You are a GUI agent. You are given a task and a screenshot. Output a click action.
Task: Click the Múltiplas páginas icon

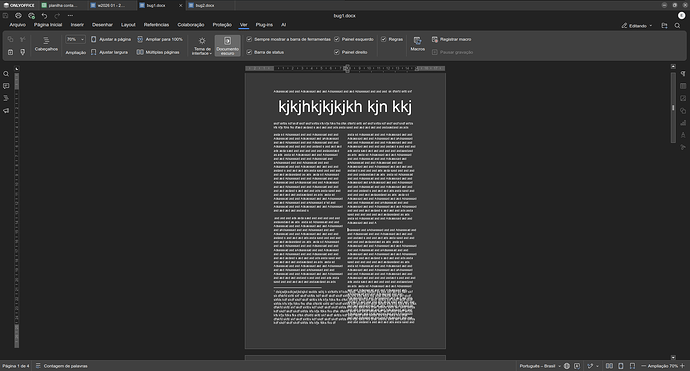point(140,52)
